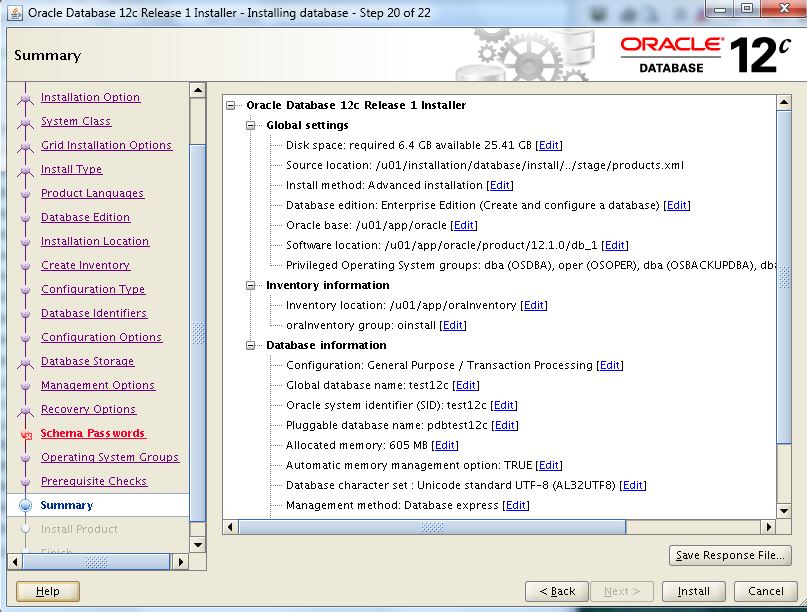
Task: Edit the Software location path
Action: [x=615, y=246]
